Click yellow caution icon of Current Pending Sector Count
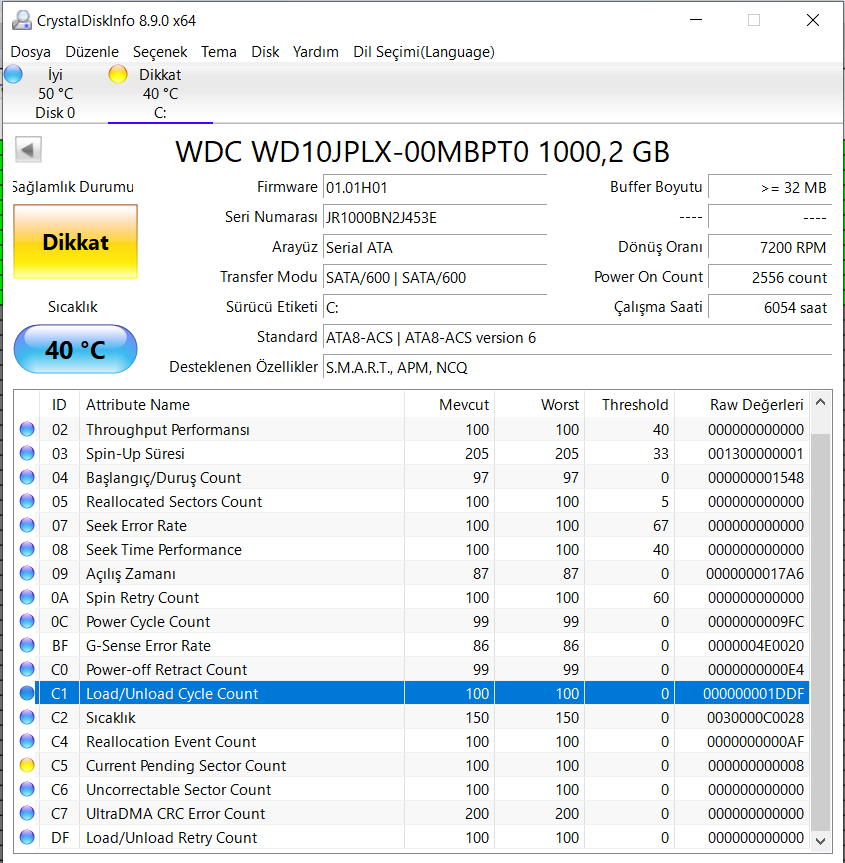 (27, 766)
